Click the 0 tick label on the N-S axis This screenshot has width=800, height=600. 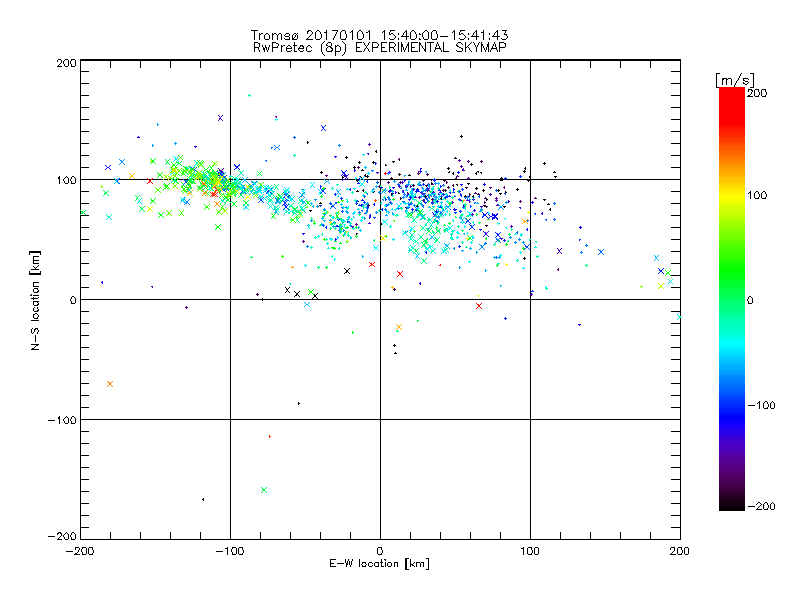(73, 300)
